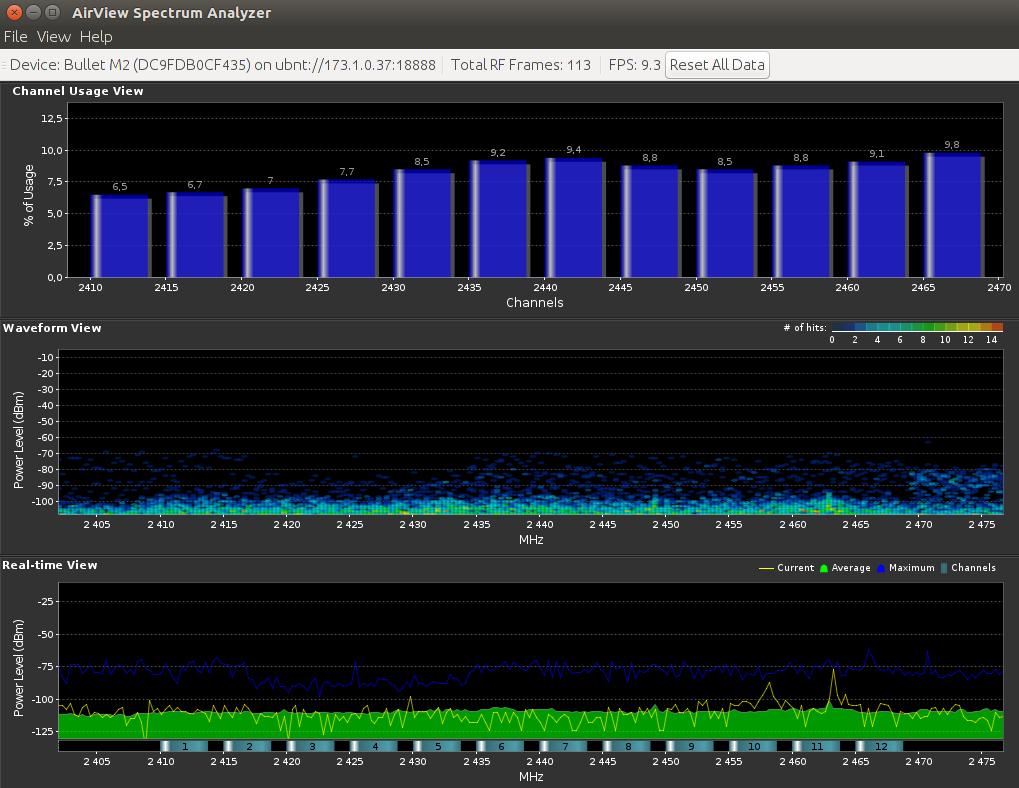This screenshot has width=1019, height=788.
Task: Select the 2430 usage bar labeled 8,5
Action: pos(424,223)
